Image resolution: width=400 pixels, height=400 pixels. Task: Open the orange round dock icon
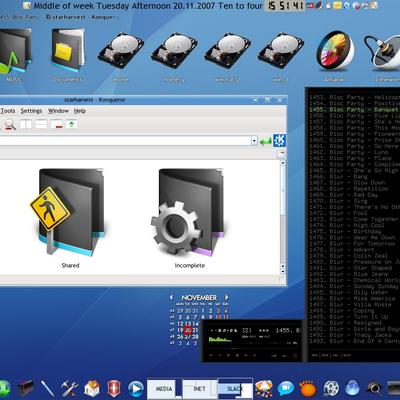click(x=308, y=389)
